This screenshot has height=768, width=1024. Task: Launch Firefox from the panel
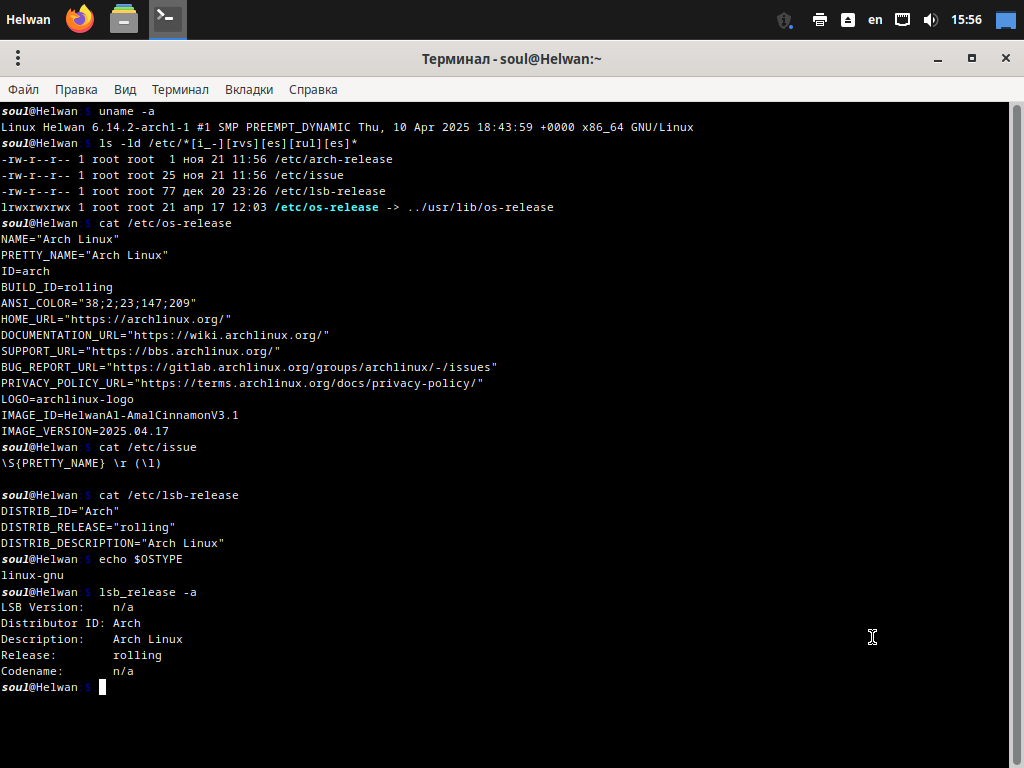(80, 19)
